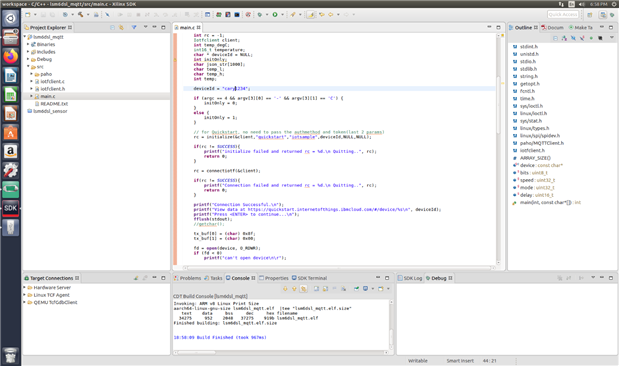The image size is (619, 366).
Task: Click the green Run toolbar icon
Action: coord(275,15)
